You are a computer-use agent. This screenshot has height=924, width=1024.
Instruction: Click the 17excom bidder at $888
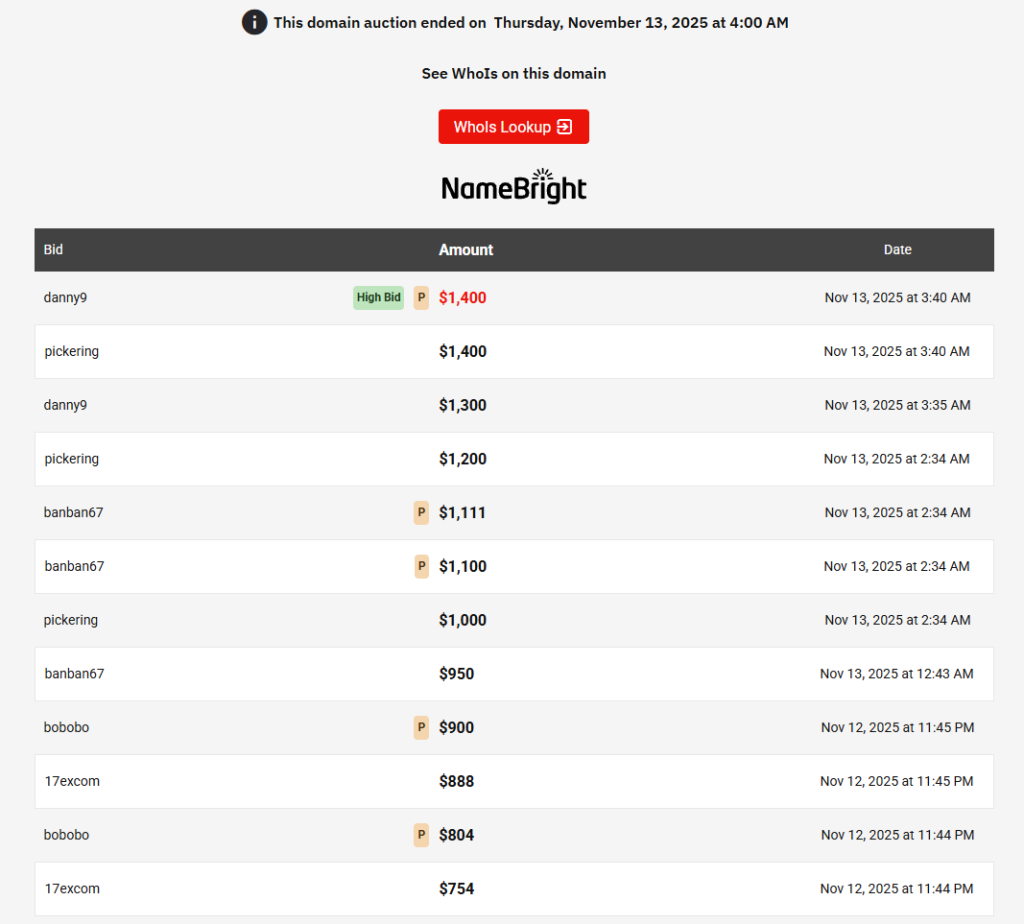coord(72,781)
